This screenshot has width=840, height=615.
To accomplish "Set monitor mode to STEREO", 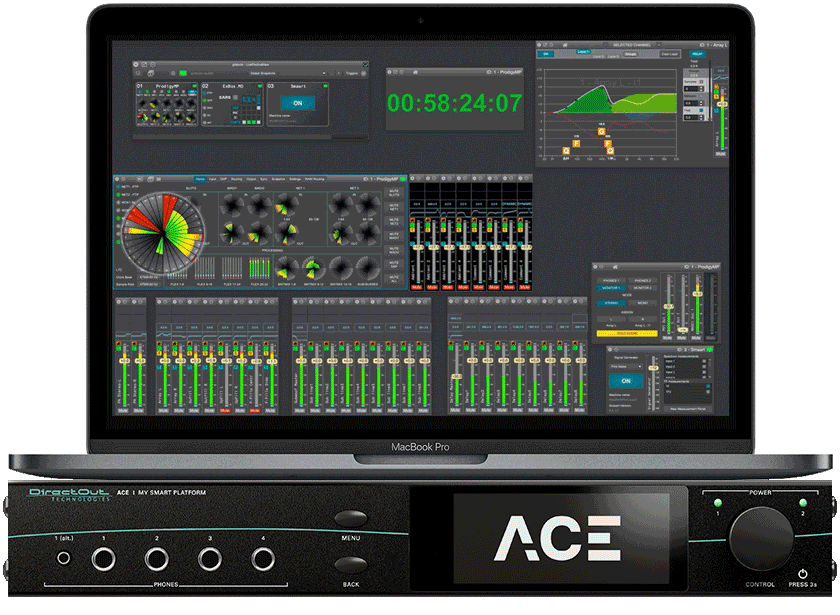I will click(611, 303).
